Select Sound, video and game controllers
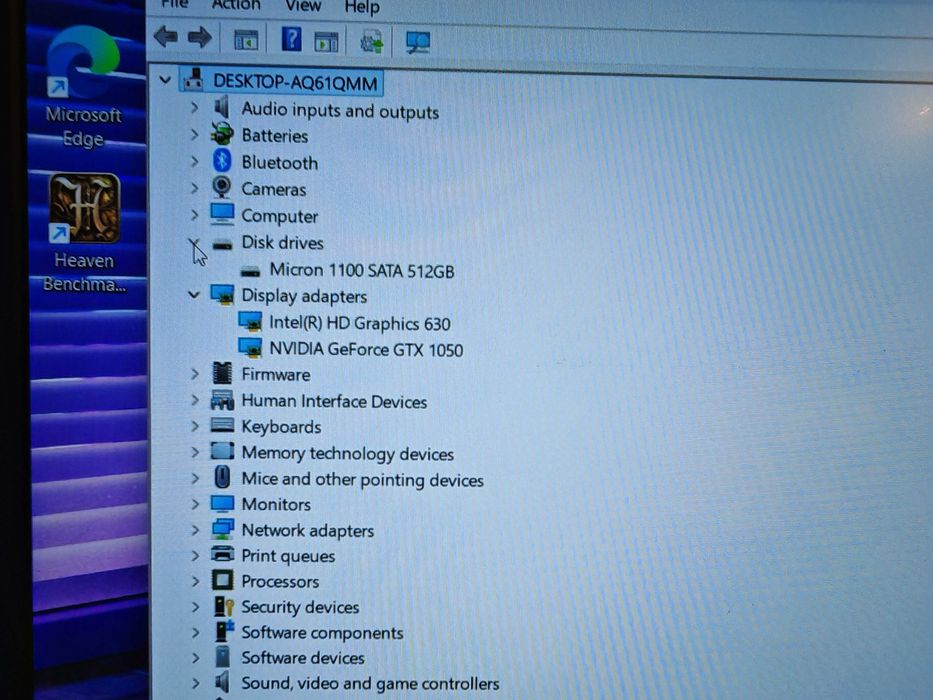933x700 pixels. [x=370, y=683]
